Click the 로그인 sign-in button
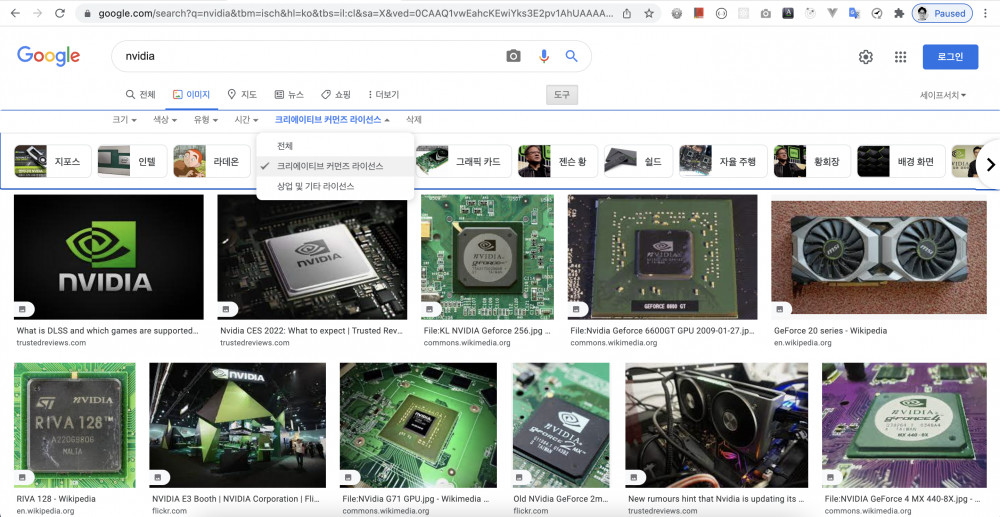Image resolution: width=1000 pixels, height=517 pixels. point(950,57)
